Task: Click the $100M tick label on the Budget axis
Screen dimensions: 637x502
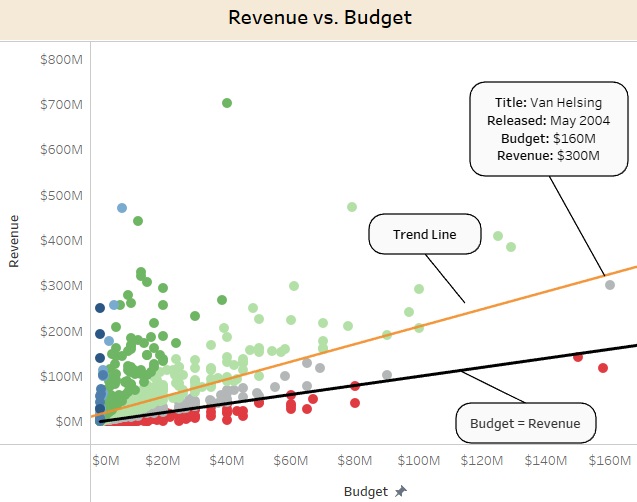Action: tap(419, 460)
